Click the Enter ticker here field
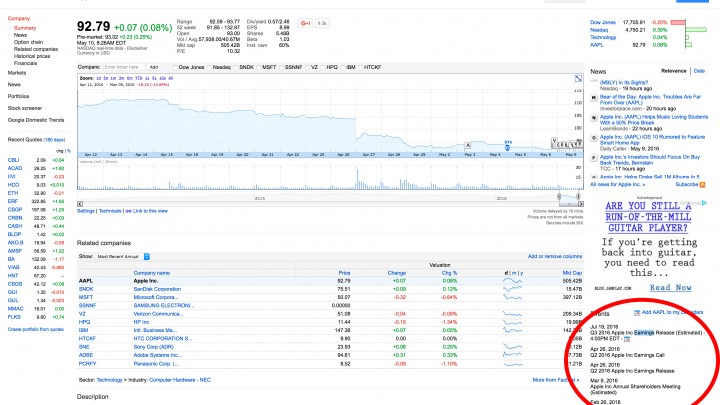 (124, 68)
